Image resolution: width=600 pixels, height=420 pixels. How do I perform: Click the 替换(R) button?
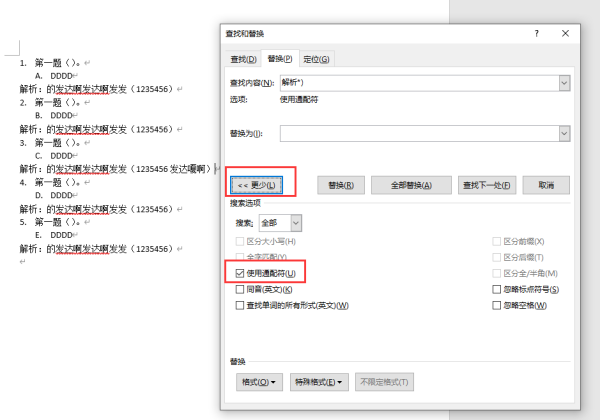click(x=341, y=185)
